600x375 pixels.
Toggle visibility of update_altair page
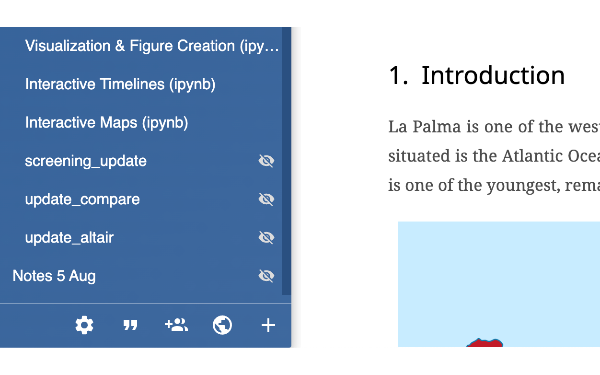[x=266, y=238]
